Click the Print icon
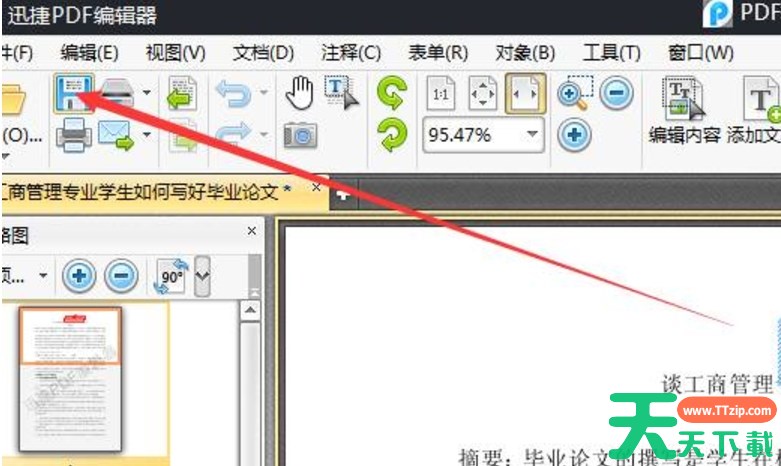 74,134
